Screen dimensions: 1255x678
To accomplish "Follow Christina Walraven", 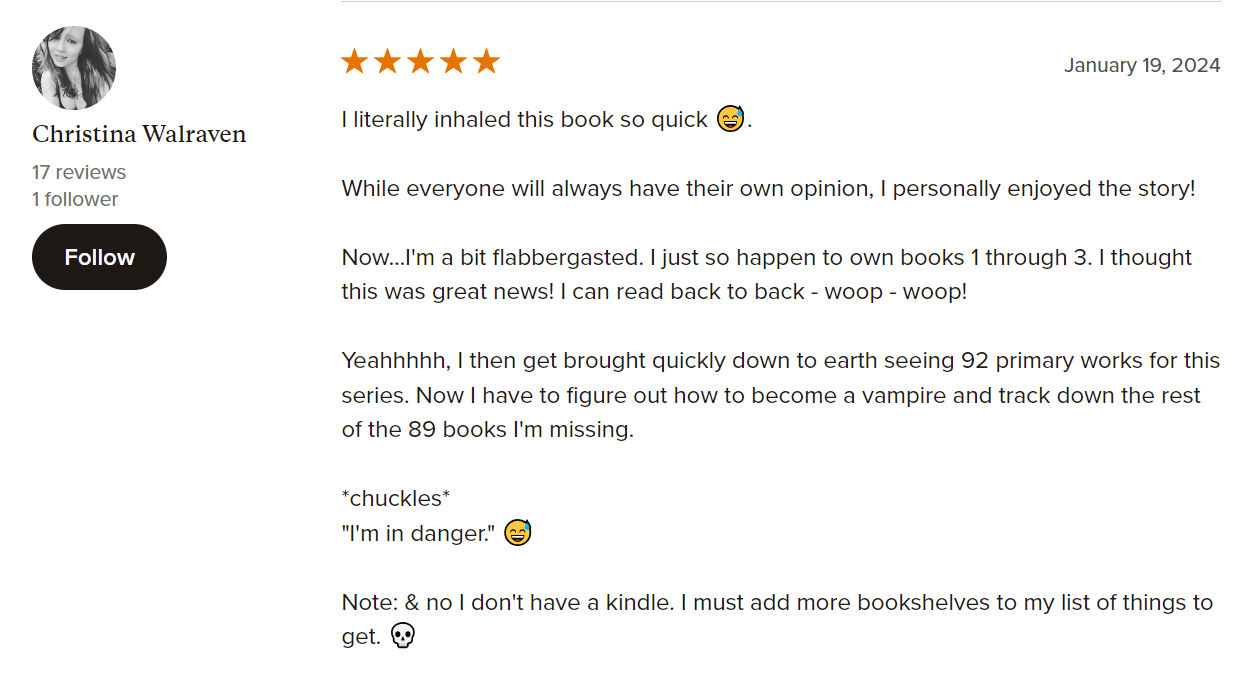I will [x=99, y=257].
